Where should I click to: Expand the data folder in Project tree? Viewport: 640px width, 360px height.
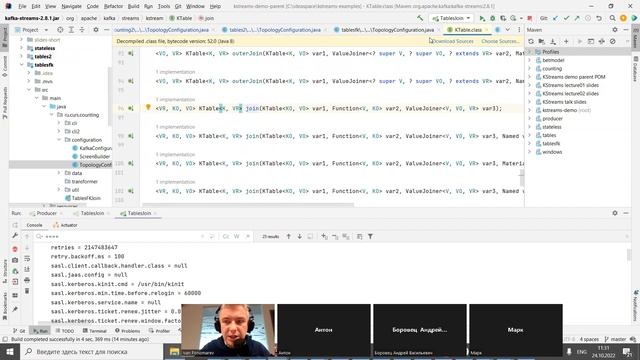click(x=59, y=173)
